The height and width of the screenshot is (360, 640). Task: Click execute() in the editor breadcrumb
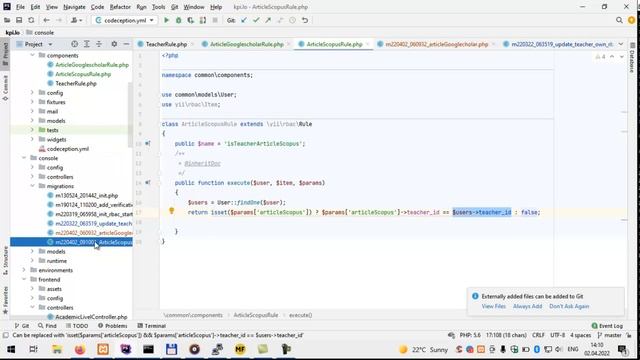pos(300,315)
